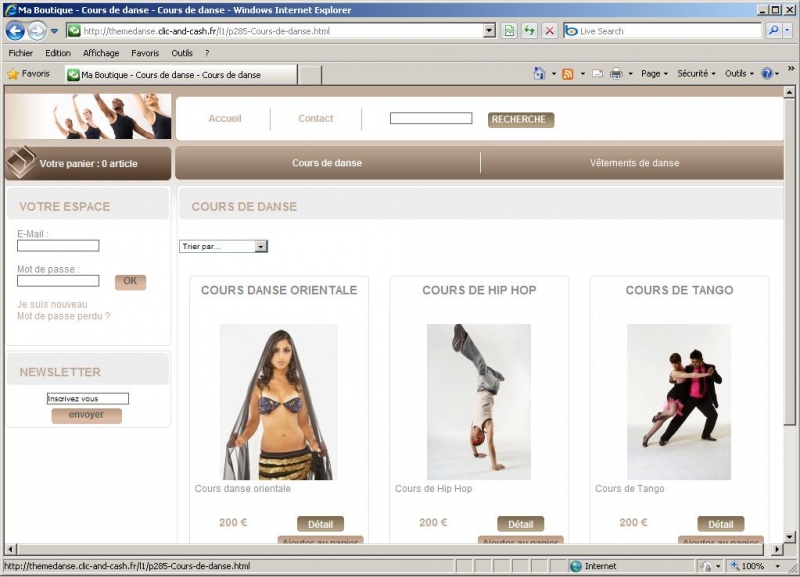Open the Contact page link

(315, 118)
